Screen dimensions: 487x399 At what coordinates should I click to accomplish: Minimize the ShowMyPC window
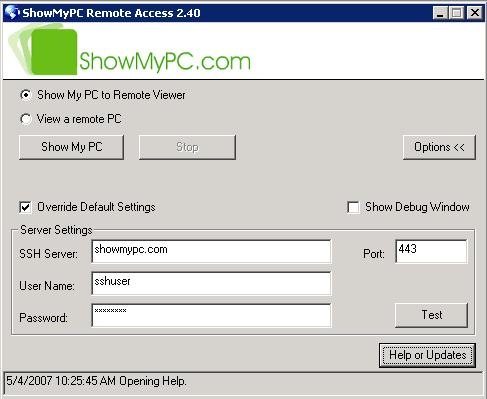[x=440, y=13]
